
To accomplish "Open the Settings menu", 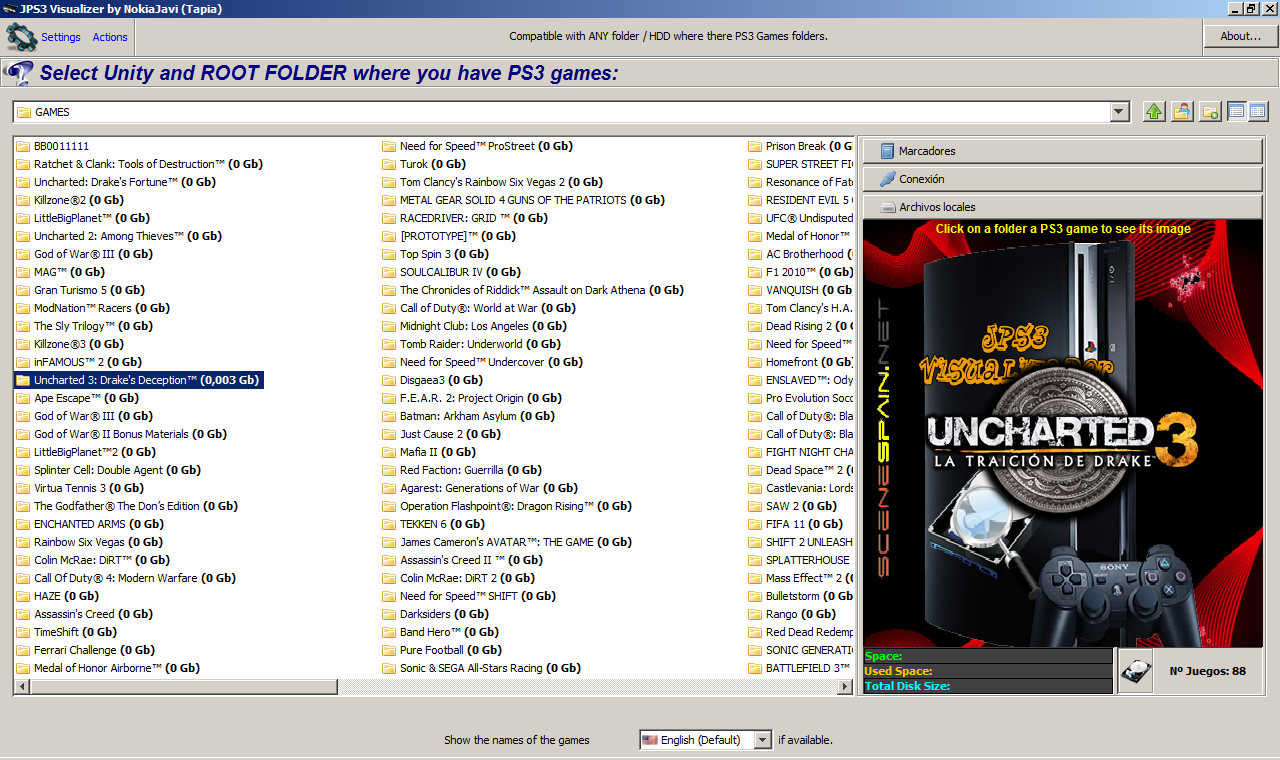I will point(61,37).
